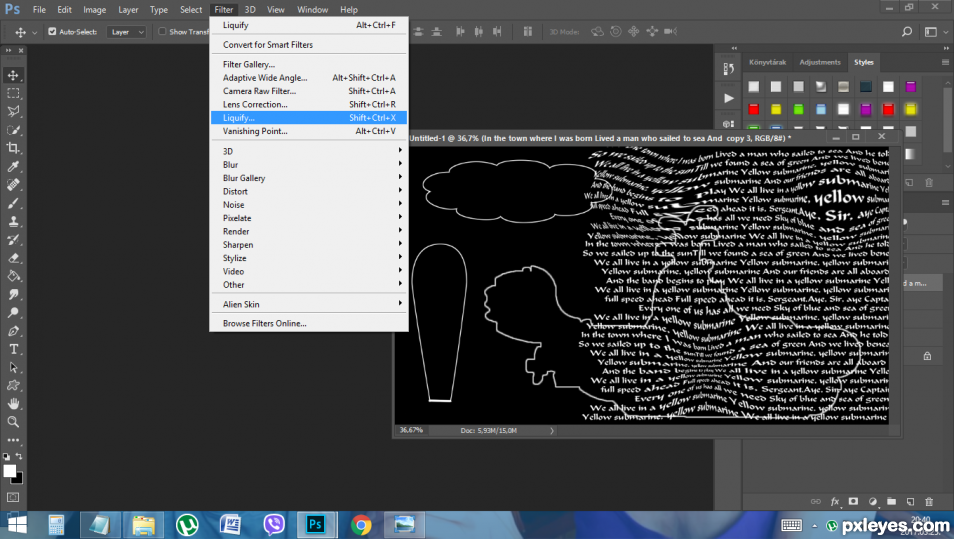Choose Vanishing Point... menu entry
The image size is (954, 539).
click(x=308, y=131)
